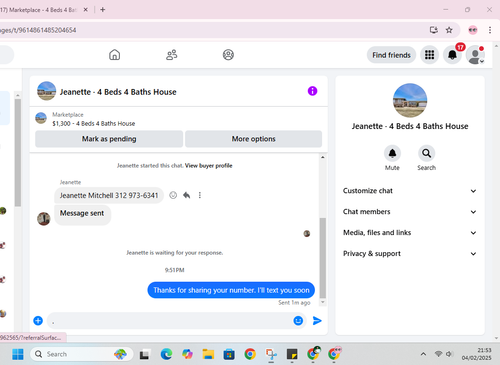Bookmark this page with the star icon
The height and width of the screenshot is (365, 500).
(x=449, y=30)
